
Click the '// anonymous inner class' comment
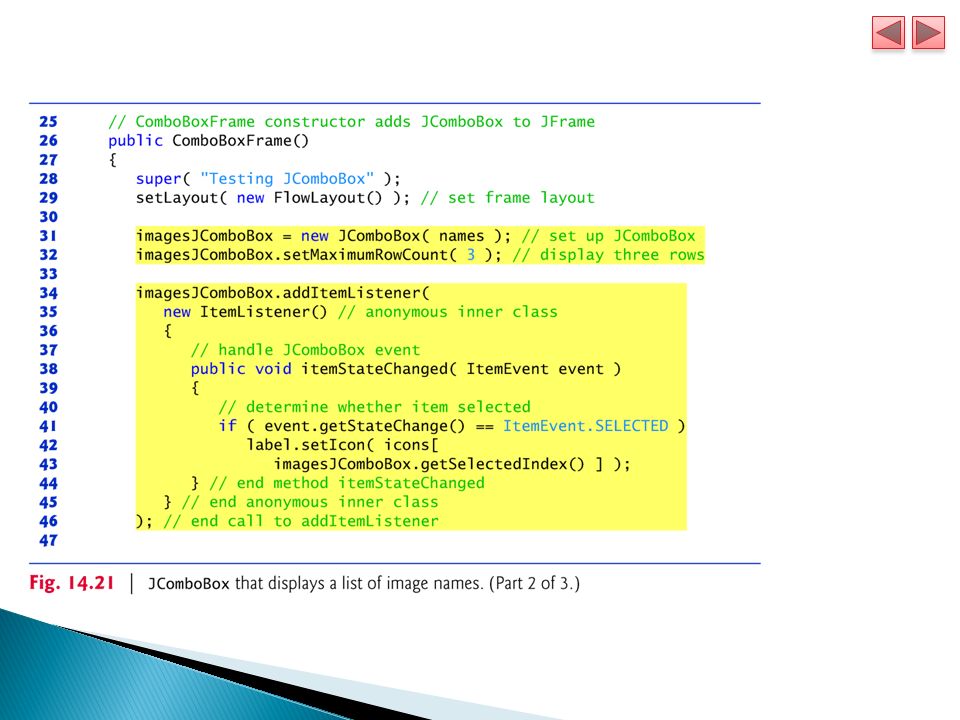448,312
